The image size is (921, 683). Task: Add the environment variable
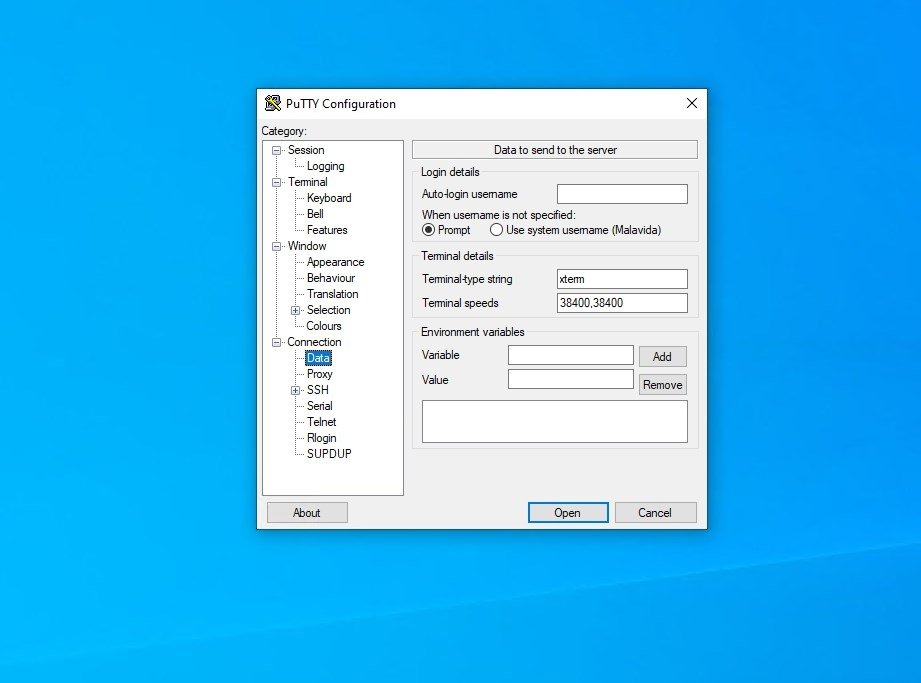(663, 356)
